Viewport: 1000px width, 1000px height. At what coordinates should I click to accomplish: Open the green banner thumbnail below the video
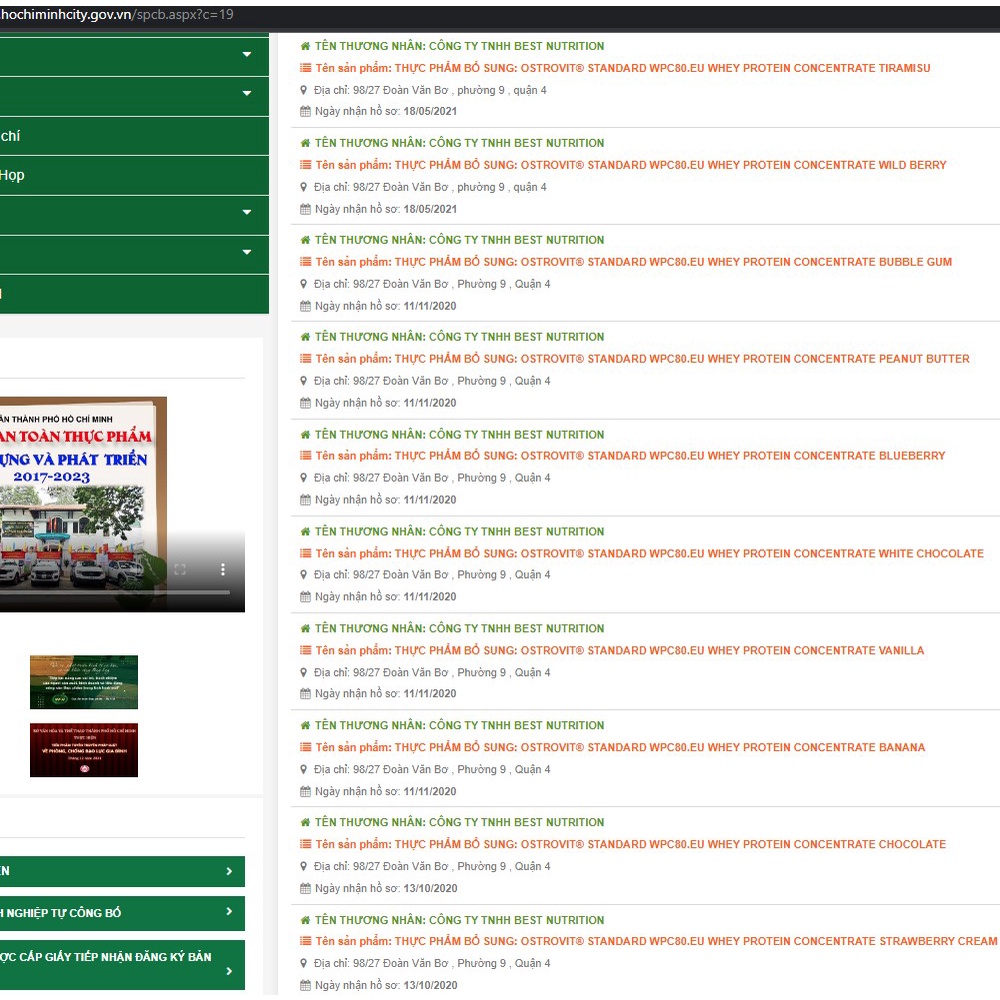tap(84, 682)
